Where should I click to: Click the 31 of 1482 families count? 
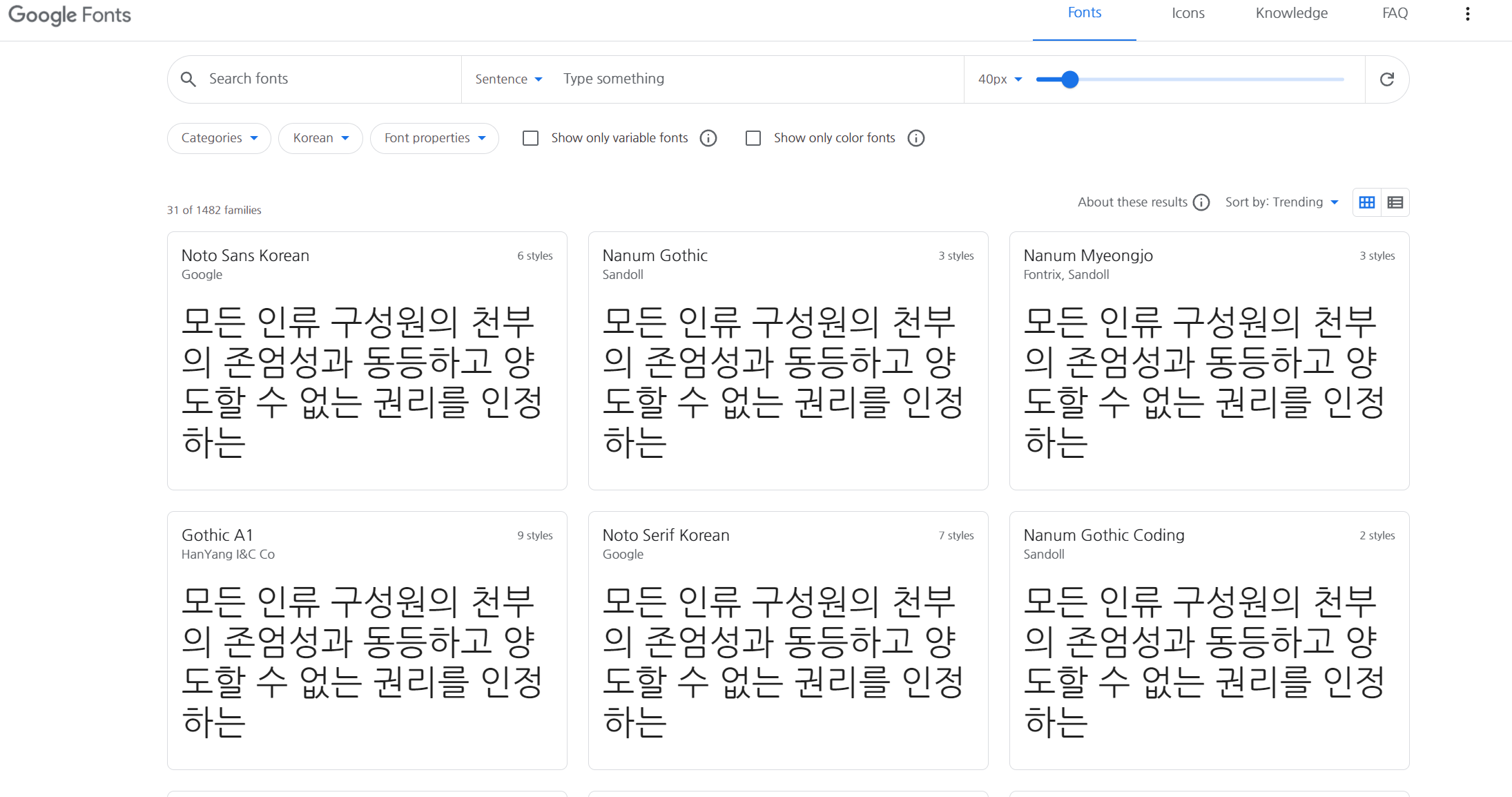214,210
